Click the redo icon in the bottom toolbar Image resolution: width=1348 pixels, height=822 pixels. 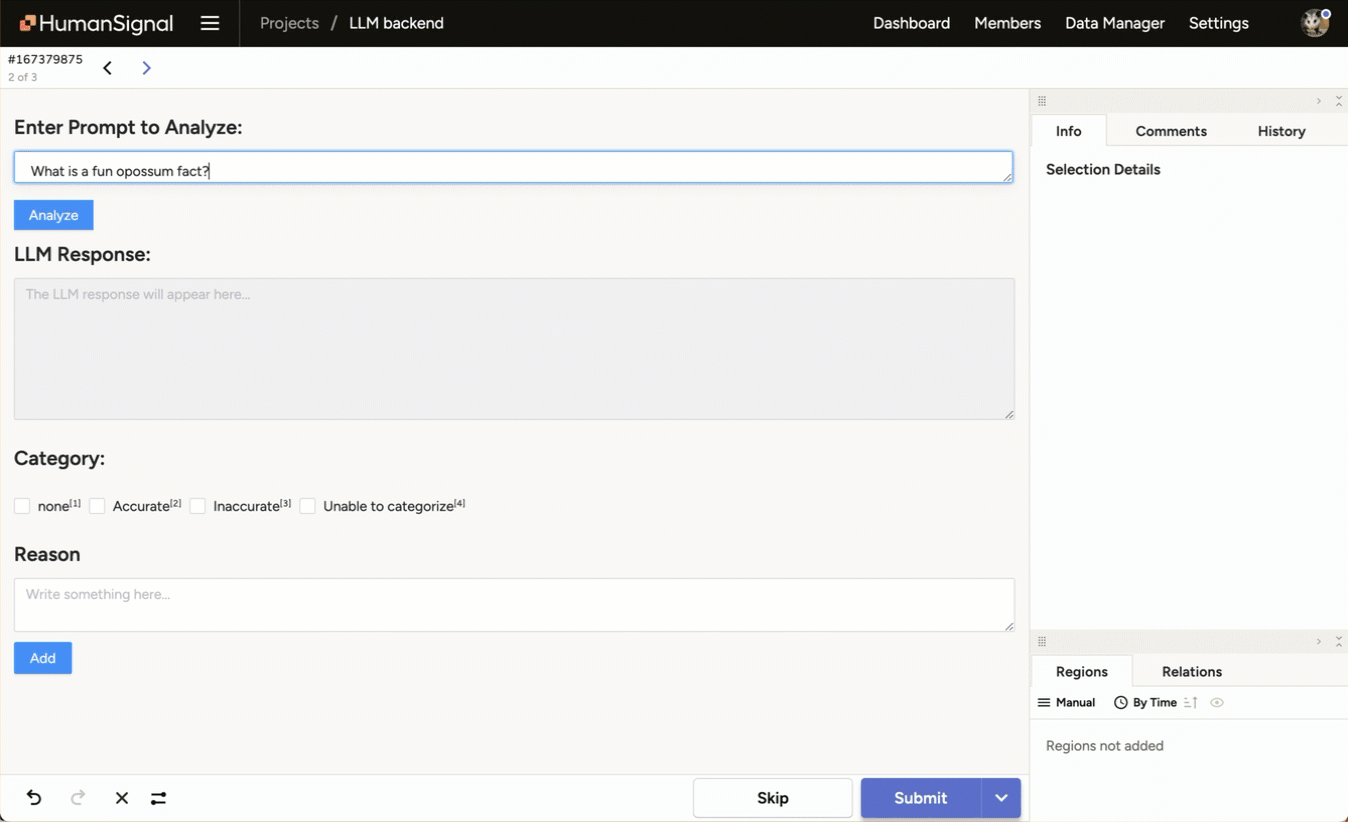coord(77,798)
